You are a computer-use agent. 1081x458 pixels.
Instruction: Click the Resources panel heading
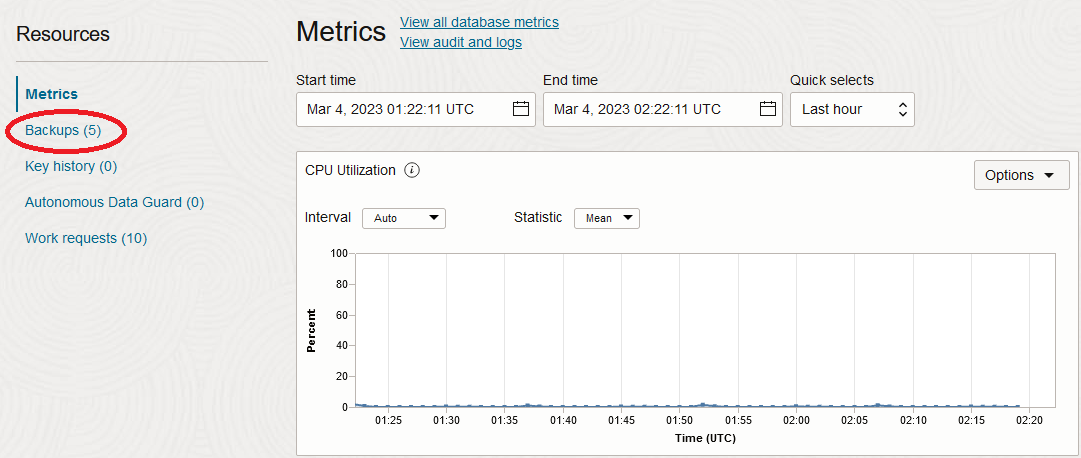click(63, 34)
